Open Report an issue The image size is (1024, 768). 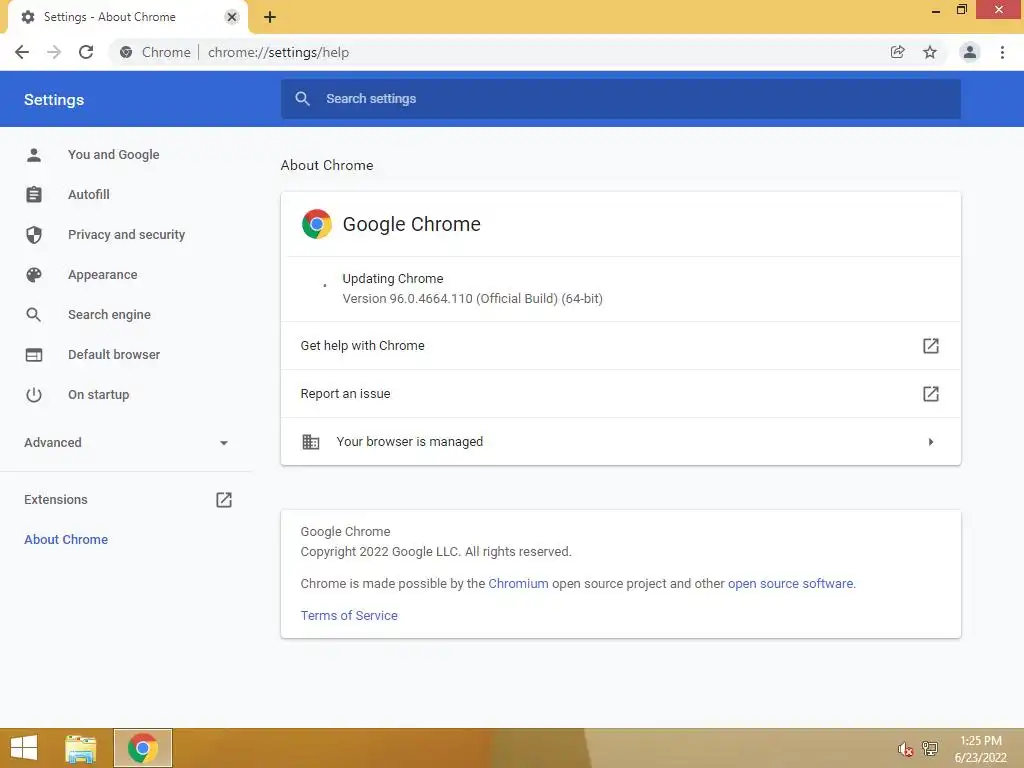[620, 394]
